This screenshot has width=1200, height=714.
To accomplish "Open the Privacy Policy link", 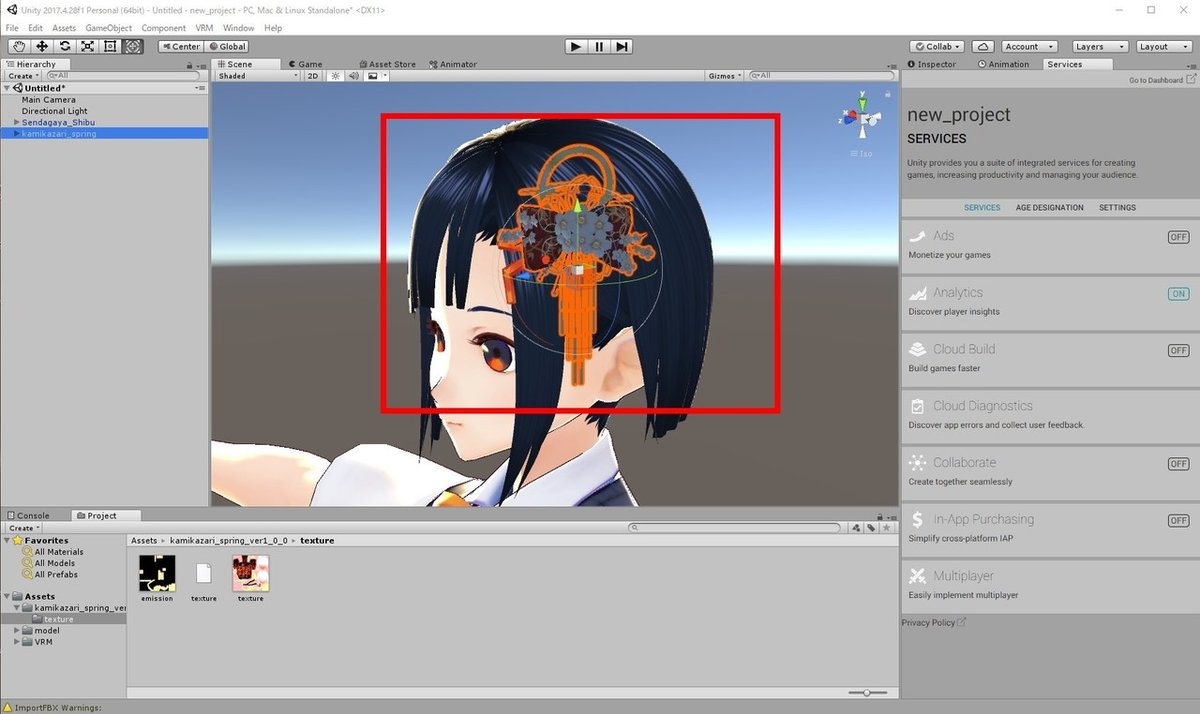I will click(x=933, y=623).
